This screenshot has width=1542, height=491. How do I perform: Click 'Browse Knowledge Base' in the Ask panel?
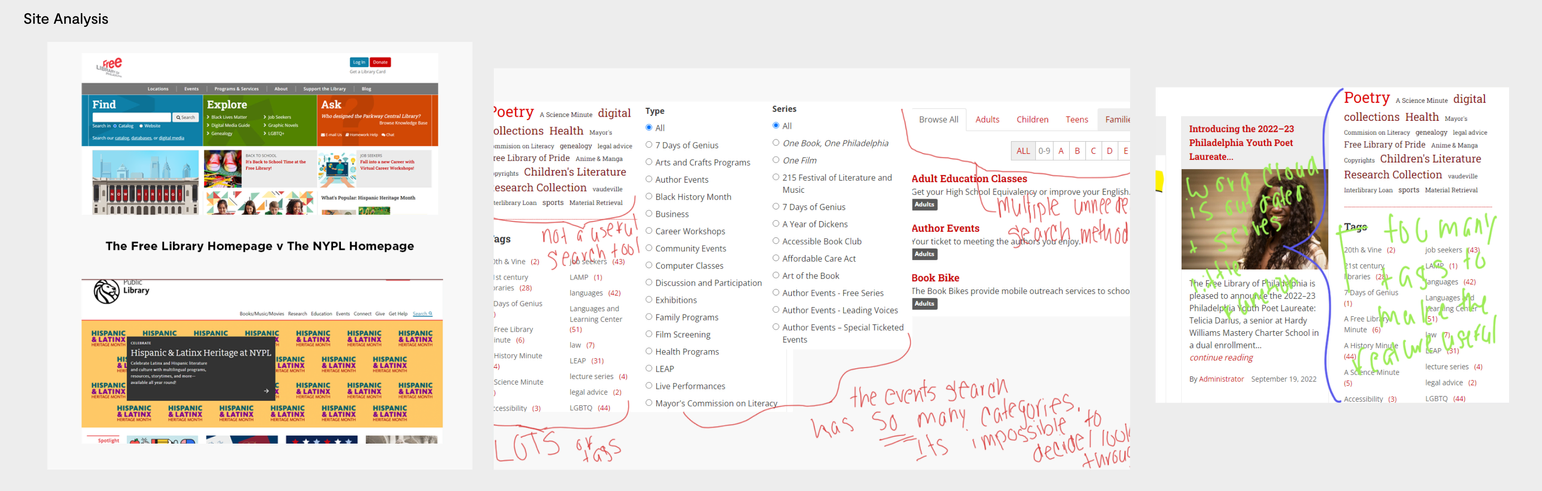tap(403, 123)
